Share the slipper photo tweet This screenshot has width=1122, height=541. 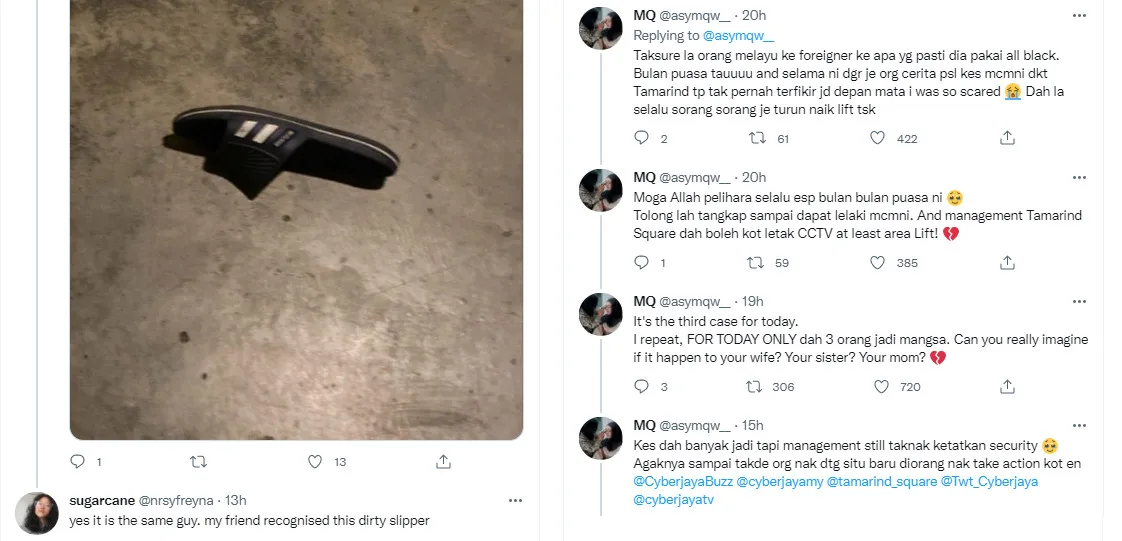[443, 462]
